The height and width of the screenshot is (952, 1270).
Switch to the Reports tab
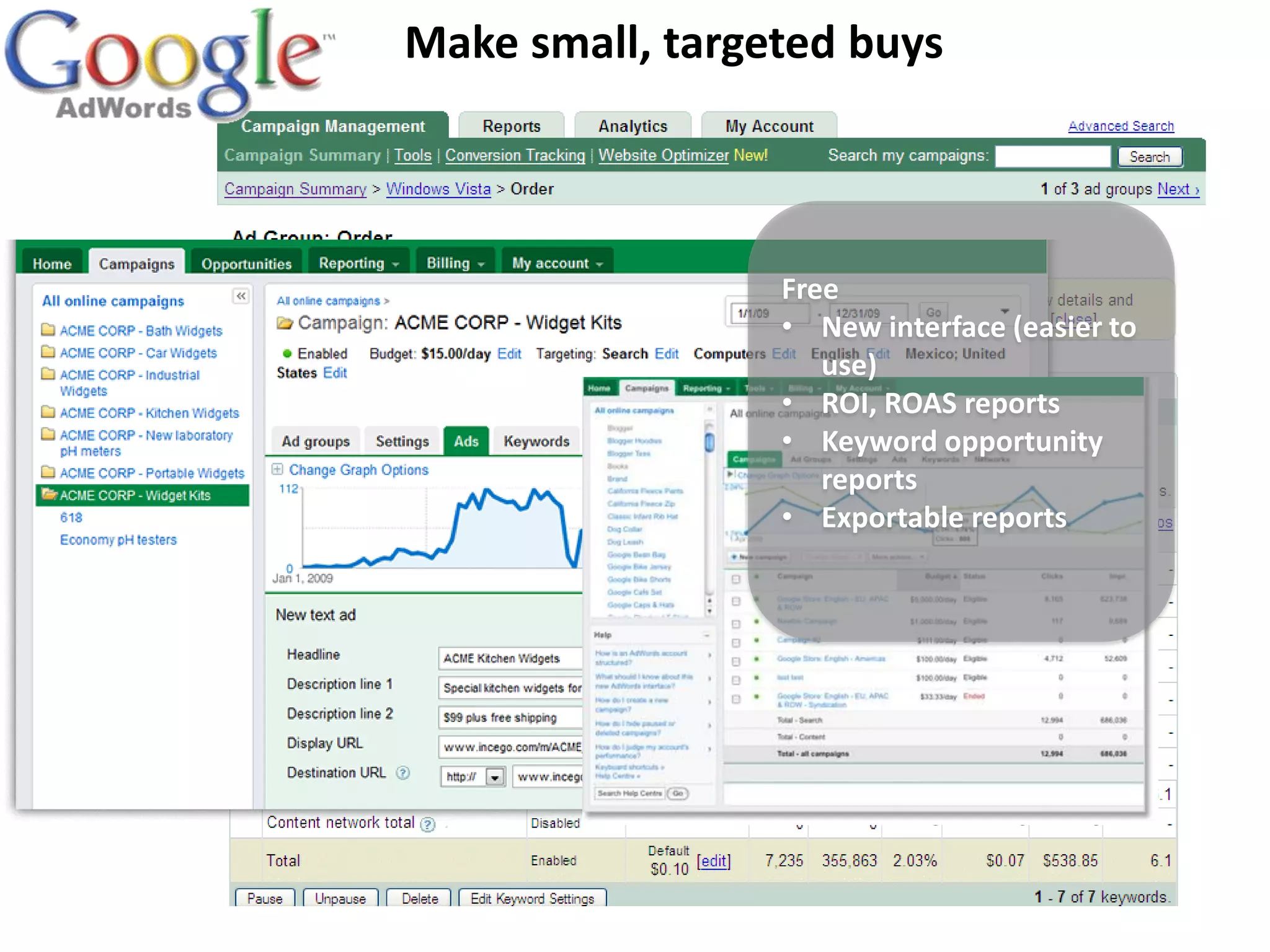[512, 126]
